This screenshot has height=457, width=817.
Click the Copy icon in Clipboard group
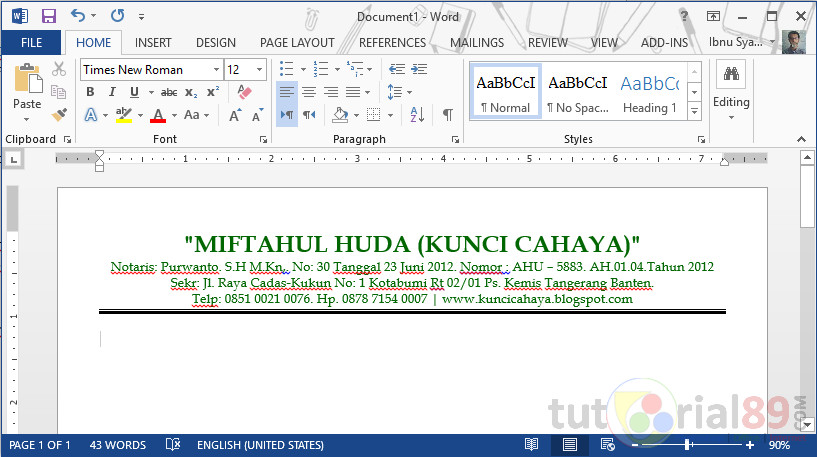click(x=58, y=92)
